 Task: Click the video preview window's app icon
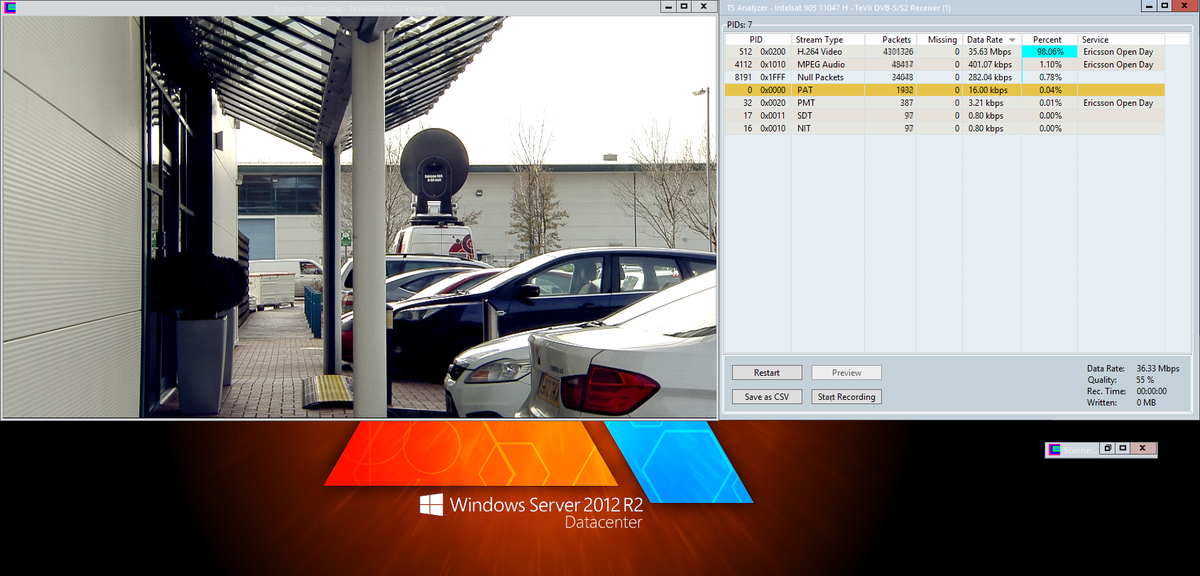[x=10, y=7]
